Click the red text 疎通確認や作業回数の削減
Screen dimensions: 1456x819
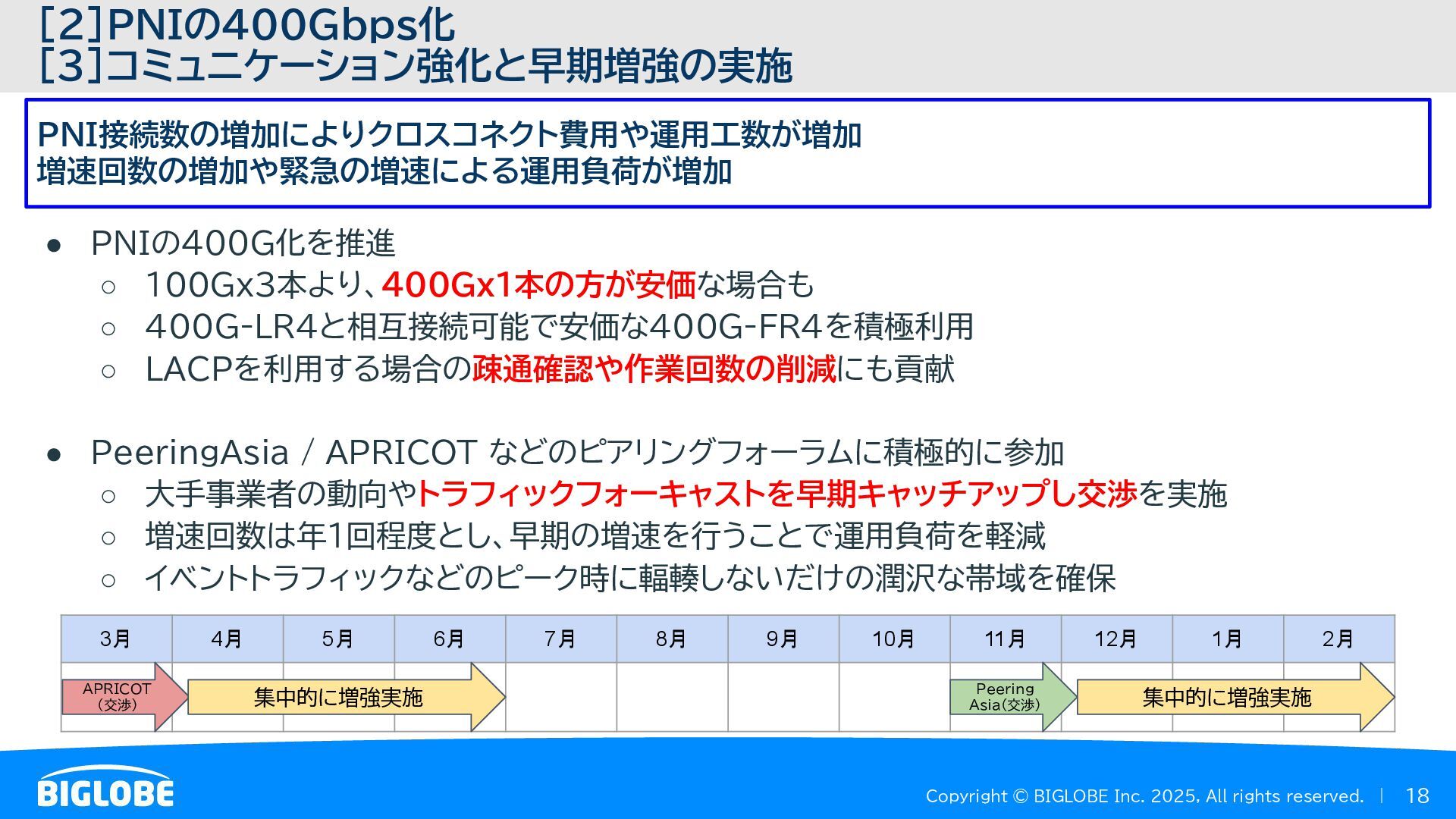[654, 369]
